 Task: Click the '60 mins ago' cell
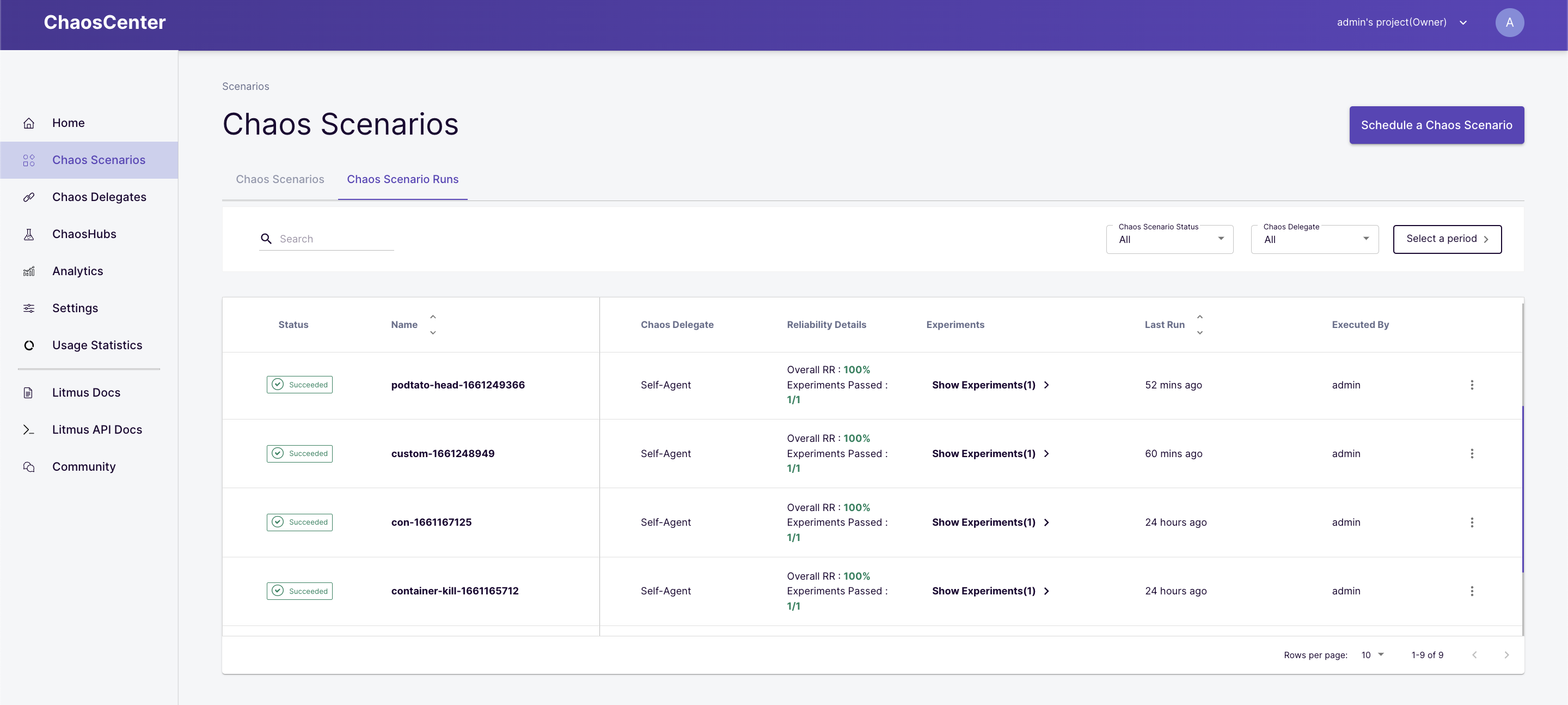pyautogui.click(x=1173, y=454)
